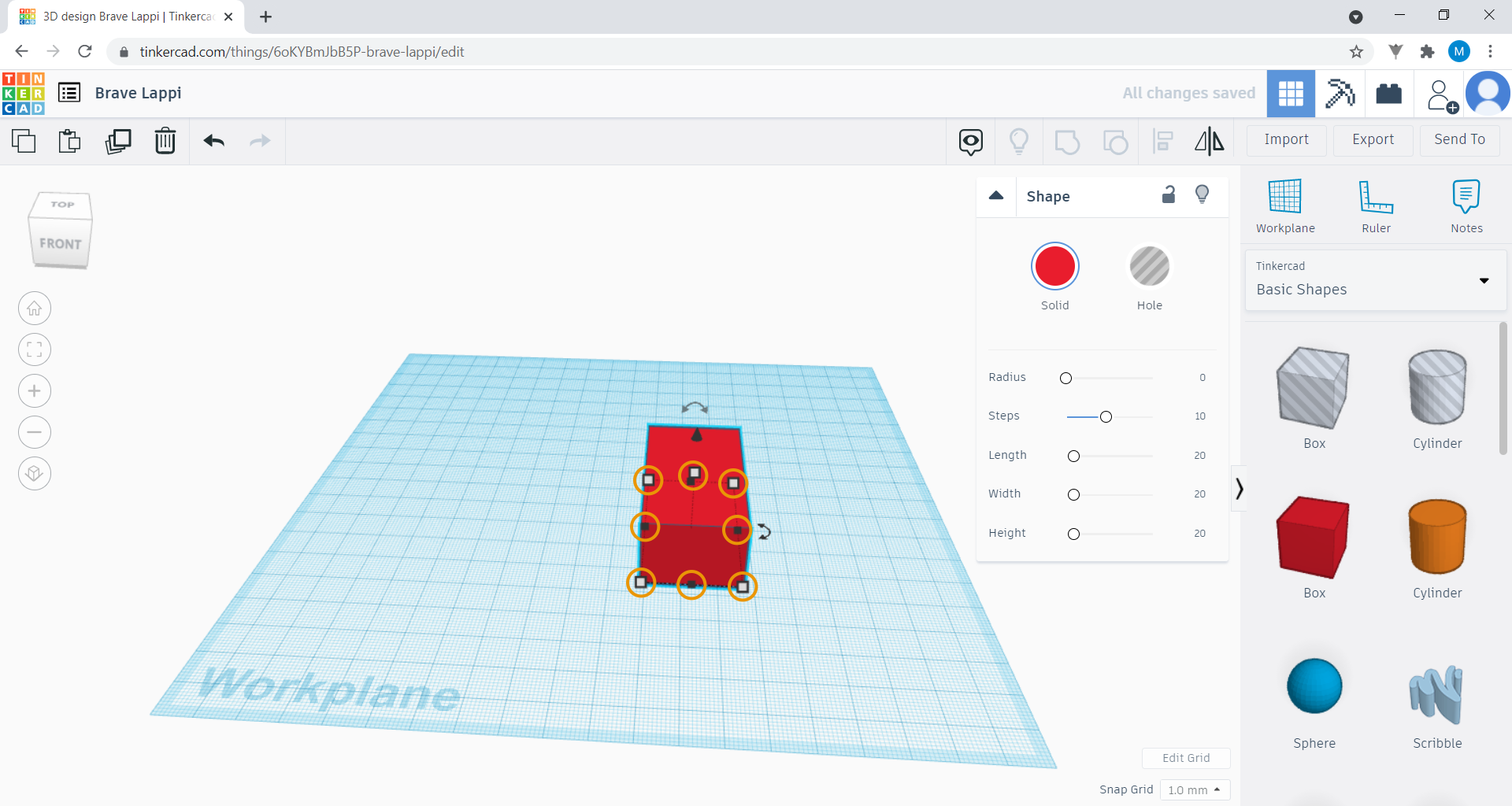Click the Show all lightbulb toolbar icon

(1019, 142)
